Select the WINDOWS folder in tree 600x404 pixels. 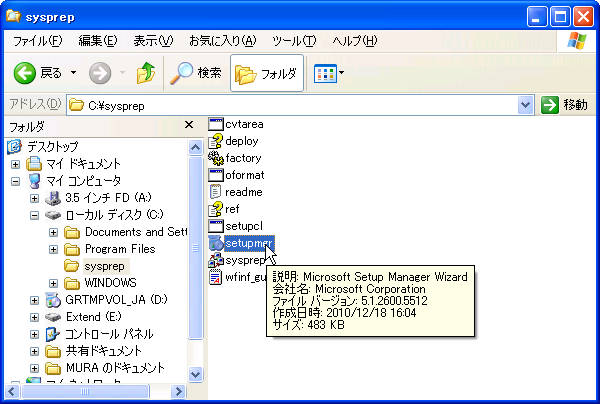pos(110,283)
